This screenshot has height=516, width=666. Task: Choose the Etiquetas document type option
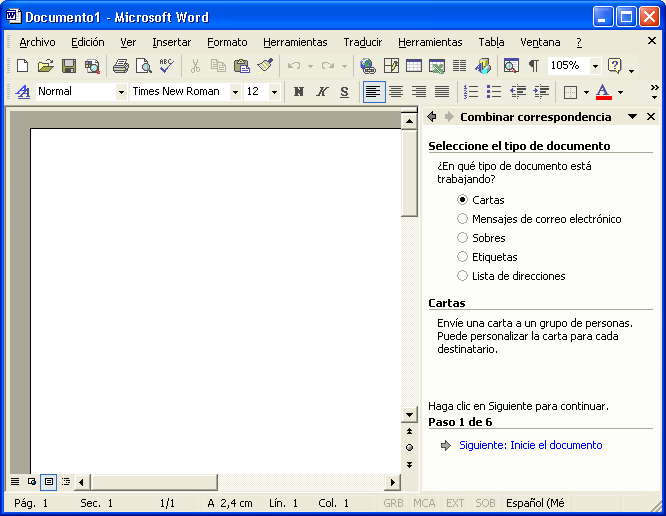click(x=462, y=257)
